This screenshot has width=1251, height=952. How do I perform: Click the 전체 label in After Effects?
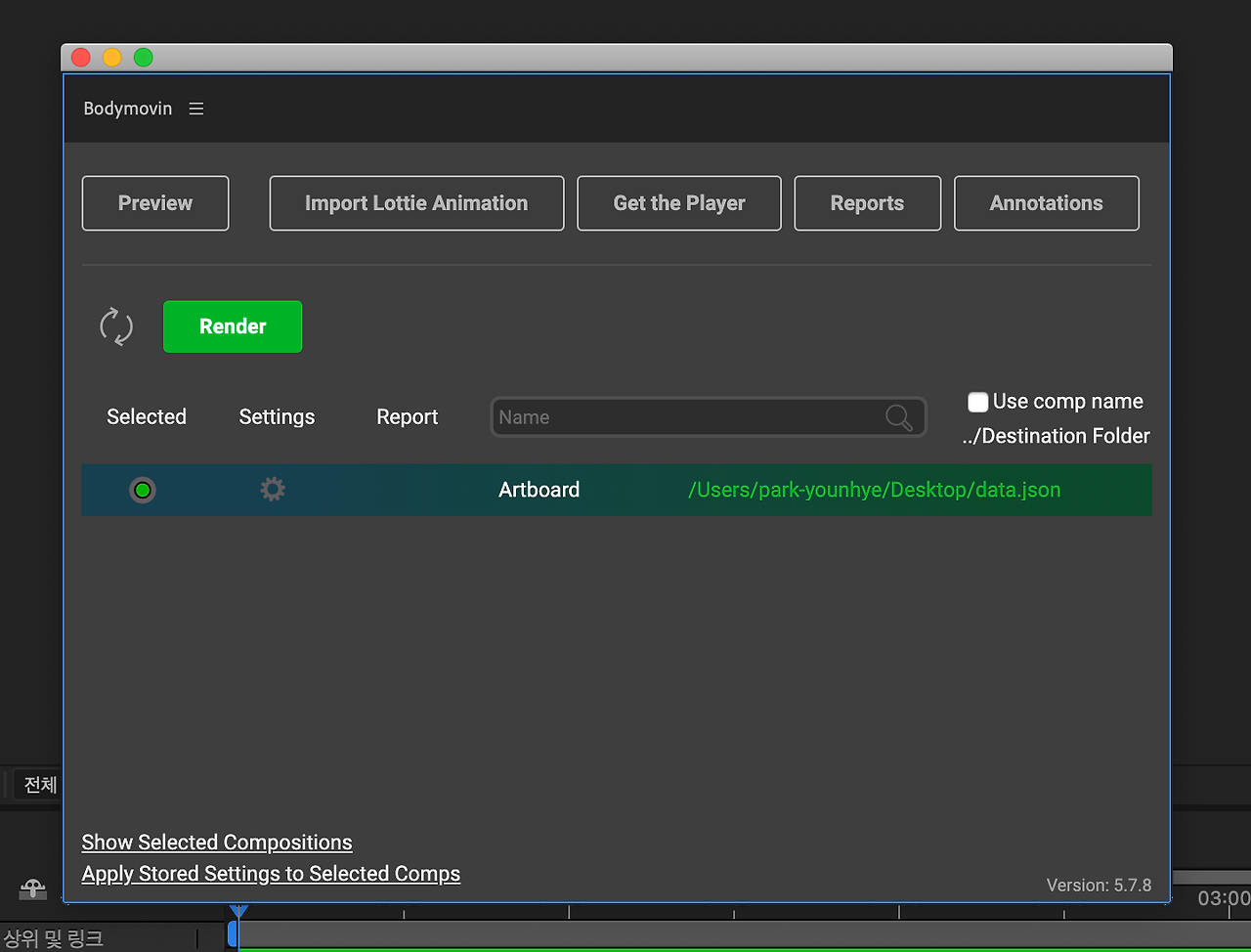(41, 785)
